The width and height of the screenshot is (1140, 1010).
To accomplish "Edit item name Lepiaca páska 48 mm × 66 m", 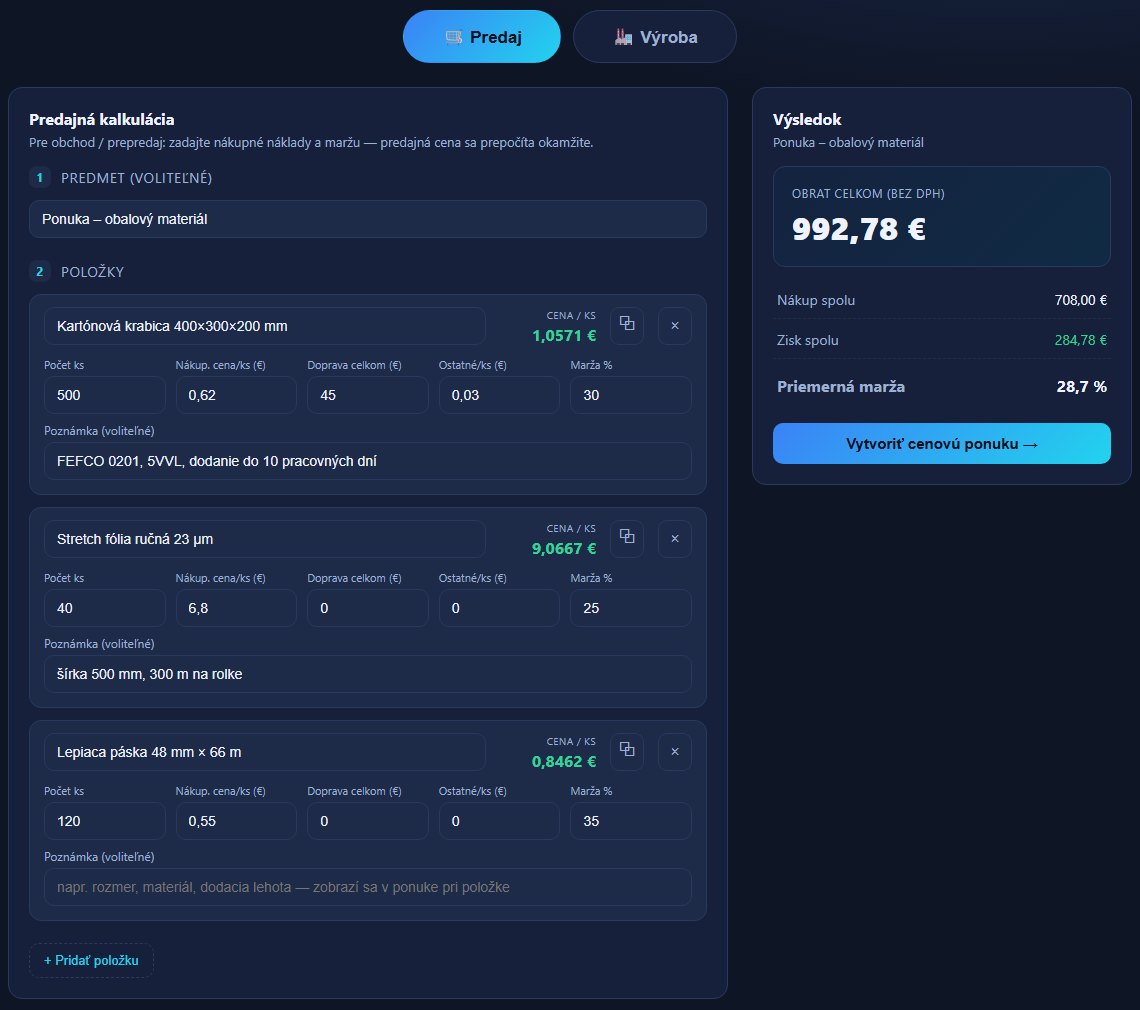I will coord(265,752).
